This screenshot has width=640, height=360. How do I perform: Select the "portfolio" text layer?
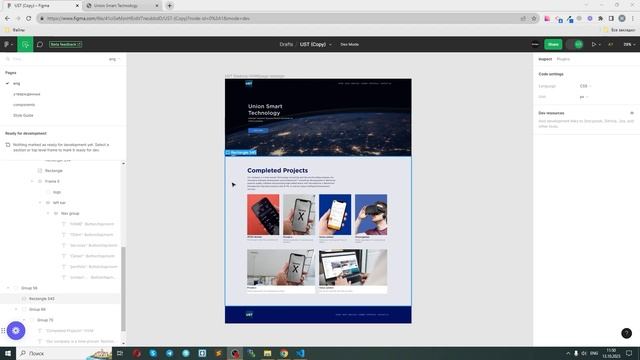93,267
